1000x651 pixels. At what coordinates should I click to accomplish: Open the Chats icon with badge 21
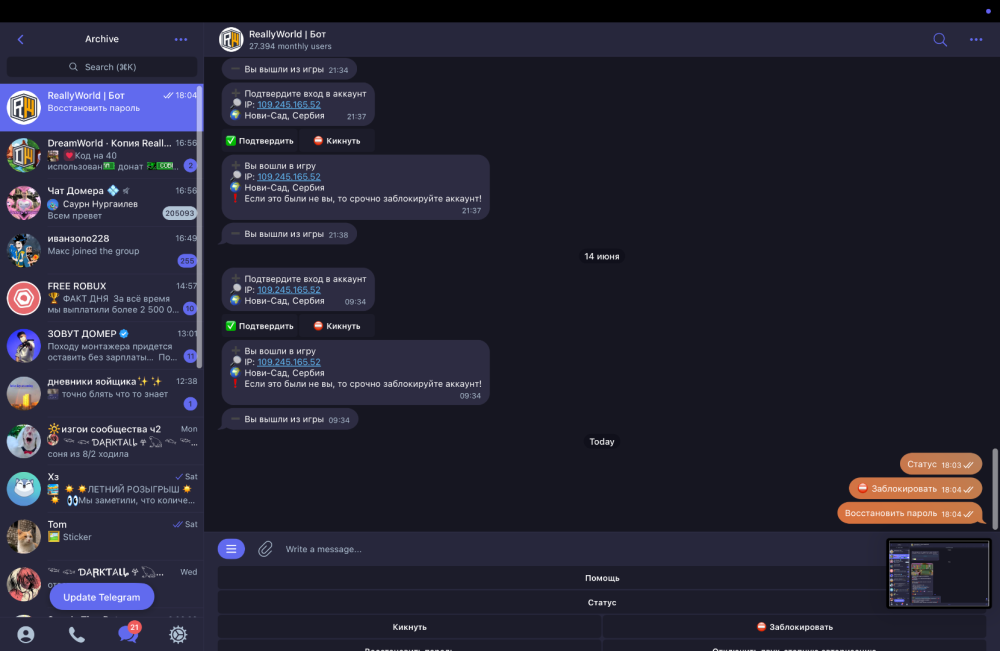click(x=128, y=633)
